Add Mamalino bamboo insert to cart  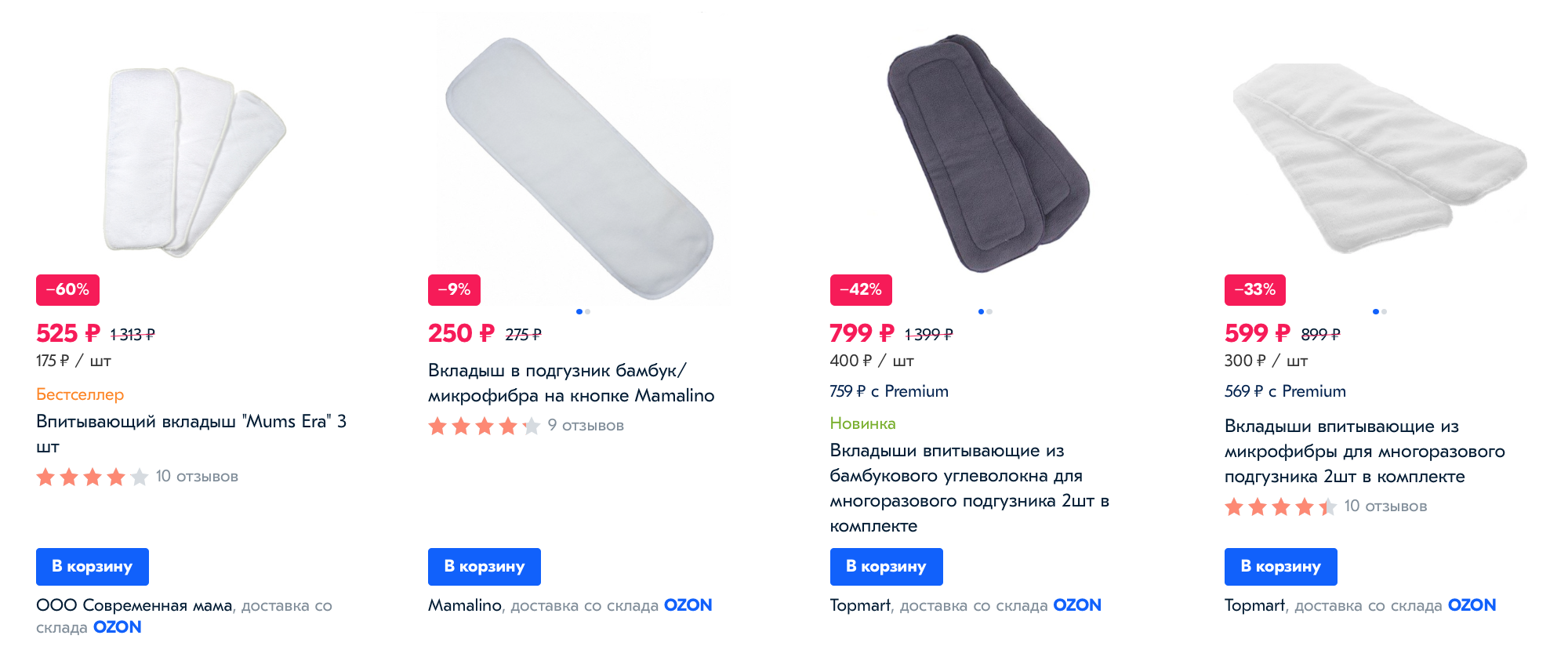tap(485, 566)
